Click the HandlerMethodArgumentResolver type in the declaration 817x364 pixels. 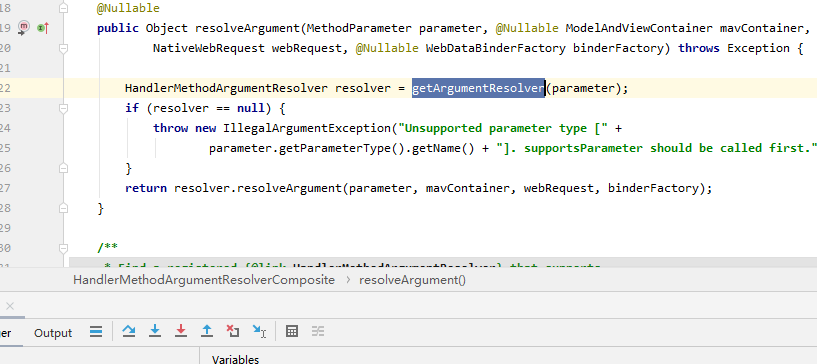[226, 89]
